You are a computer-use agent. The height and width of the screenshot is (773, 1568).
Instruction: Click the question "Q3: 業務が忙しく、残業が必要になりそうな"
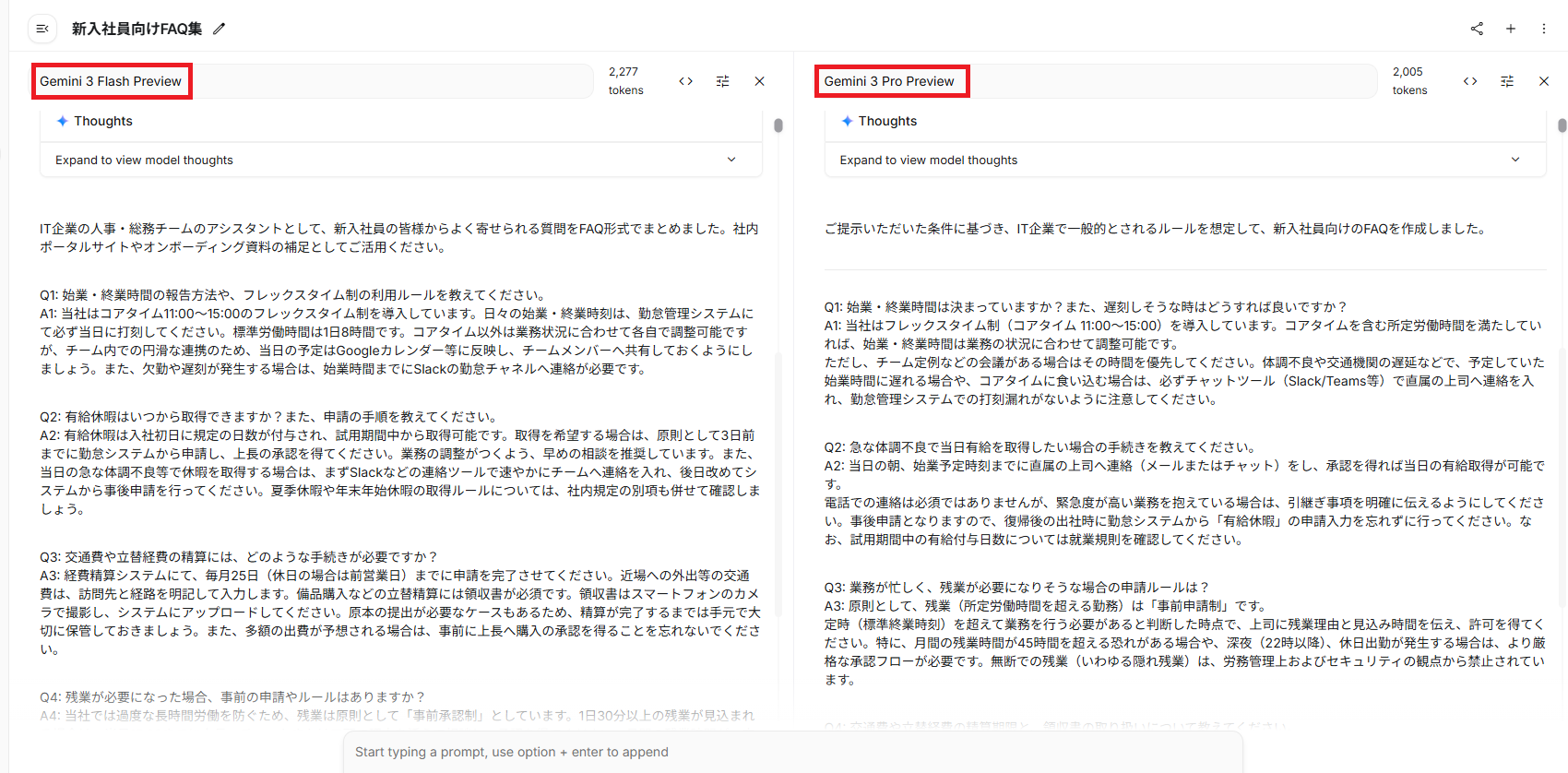tap(1016, 588)
